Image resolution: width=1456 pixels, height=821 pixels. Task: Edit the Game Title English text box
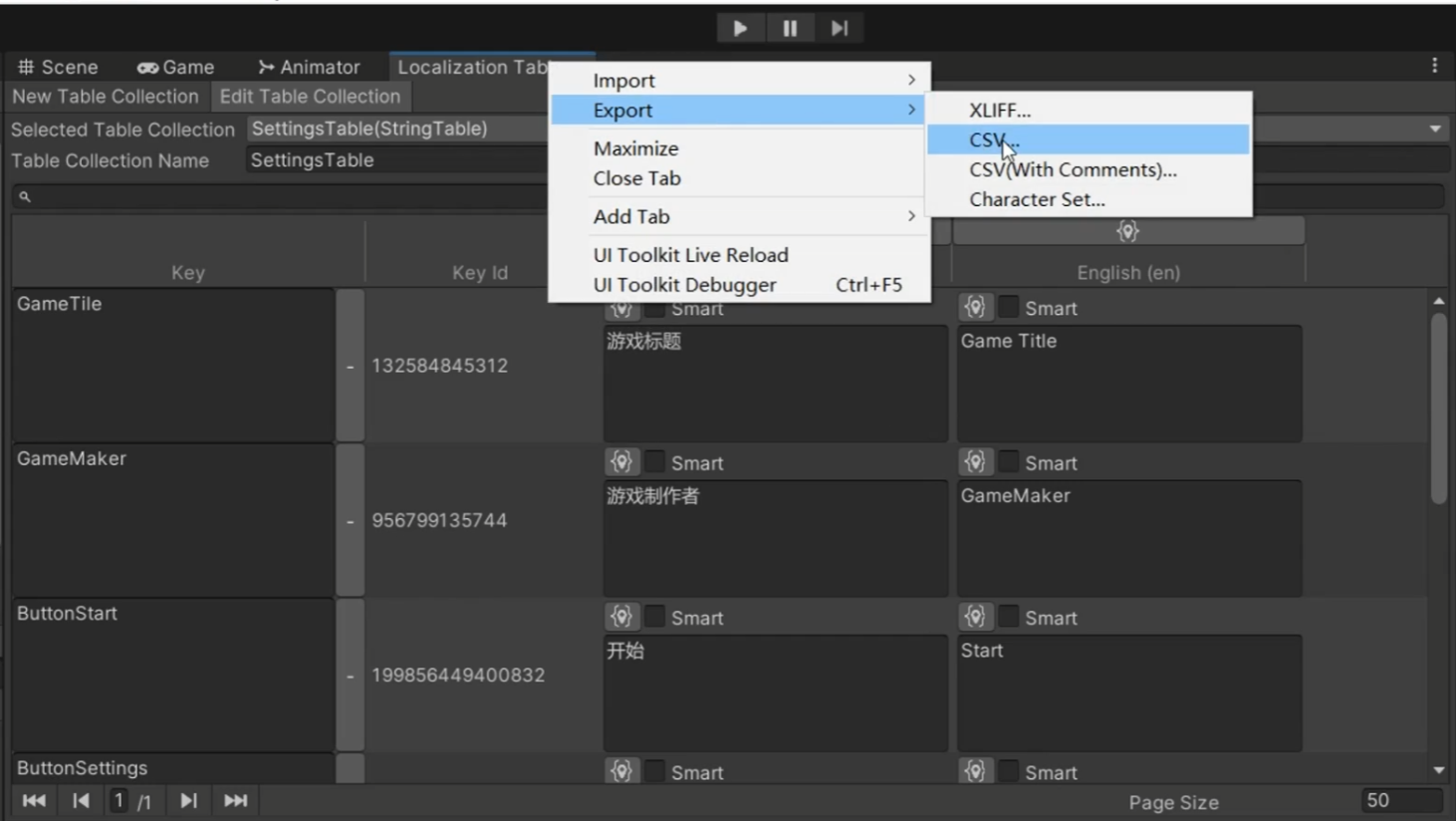tap(1129, 384)
